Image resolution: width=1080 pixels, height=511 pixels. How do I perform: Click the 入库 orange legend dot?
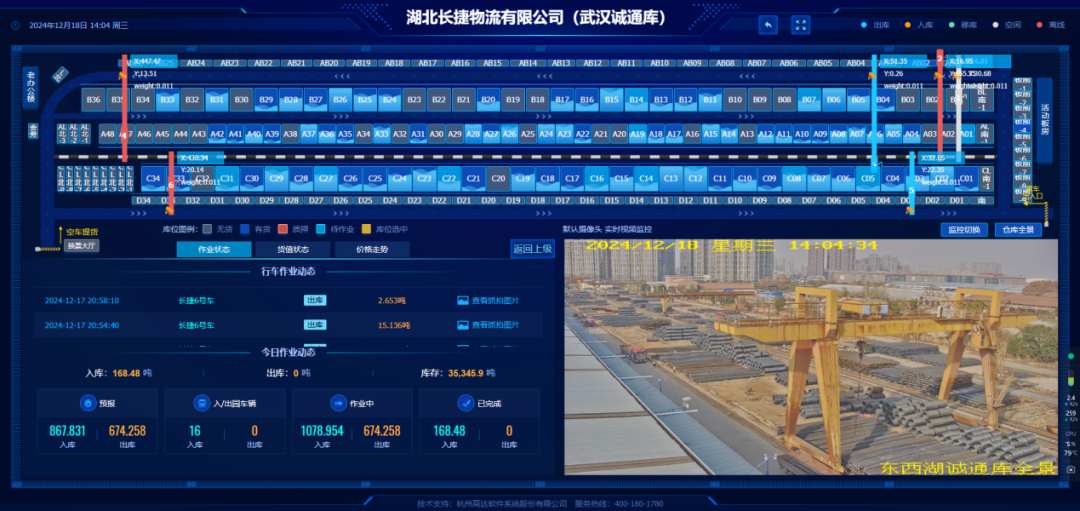pyautogui.click(x=908, y=25)
